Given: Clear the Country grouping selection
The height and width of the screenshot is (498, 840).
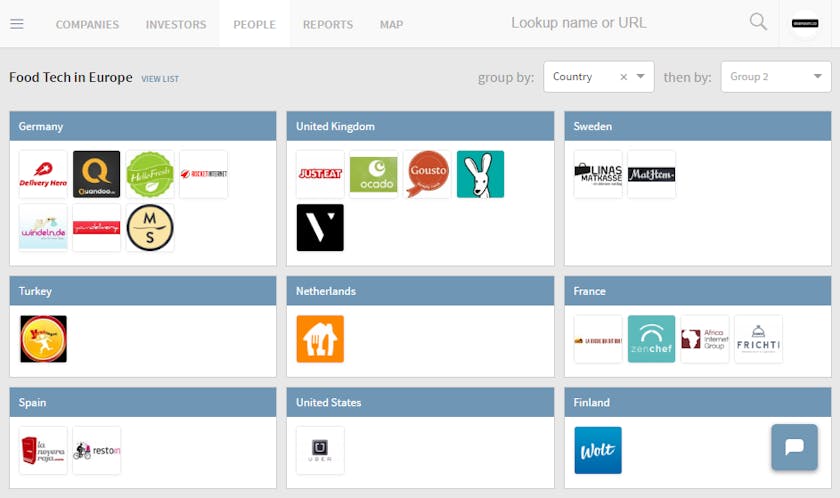Looking at the screenshot, I should pyautogui.click(x=623, y=77).
